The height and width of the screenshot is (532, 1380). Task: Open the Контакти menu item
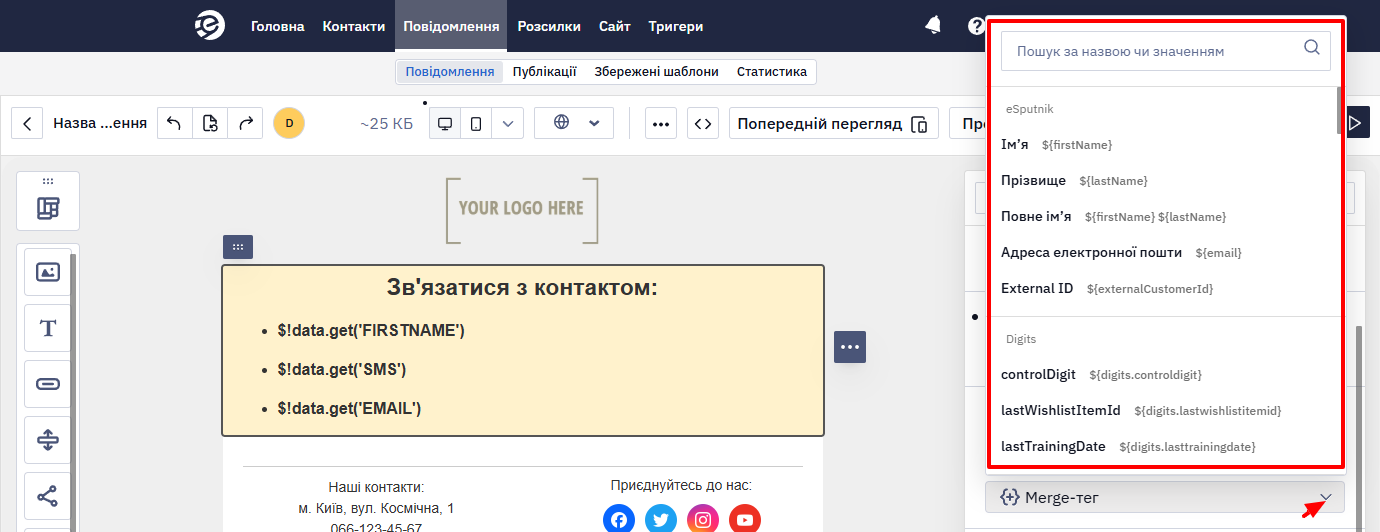(x=354, y=26)
